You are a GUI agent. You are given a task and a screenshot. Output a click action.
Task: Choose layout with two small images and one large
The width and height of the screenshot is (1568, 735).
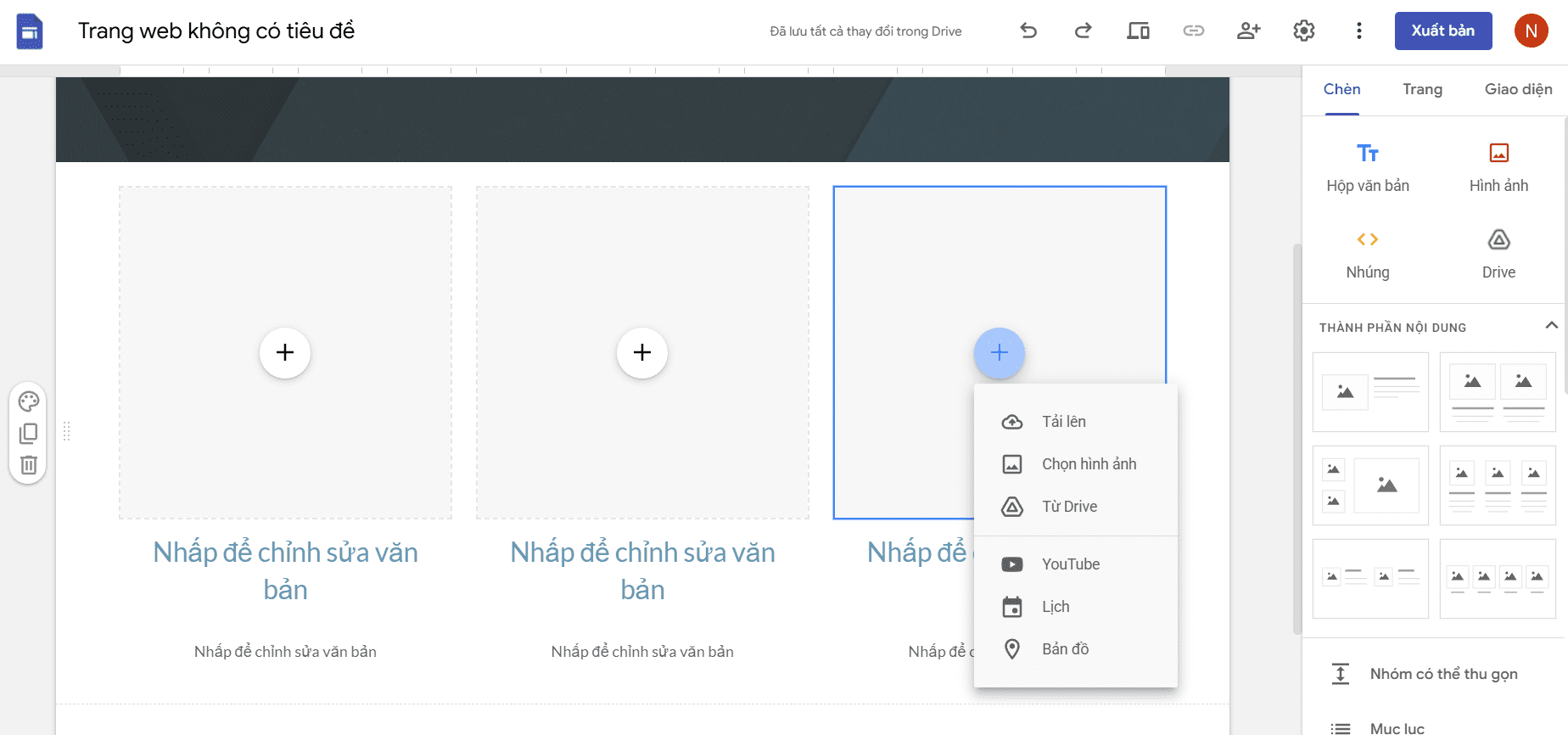coord(1370,485)
